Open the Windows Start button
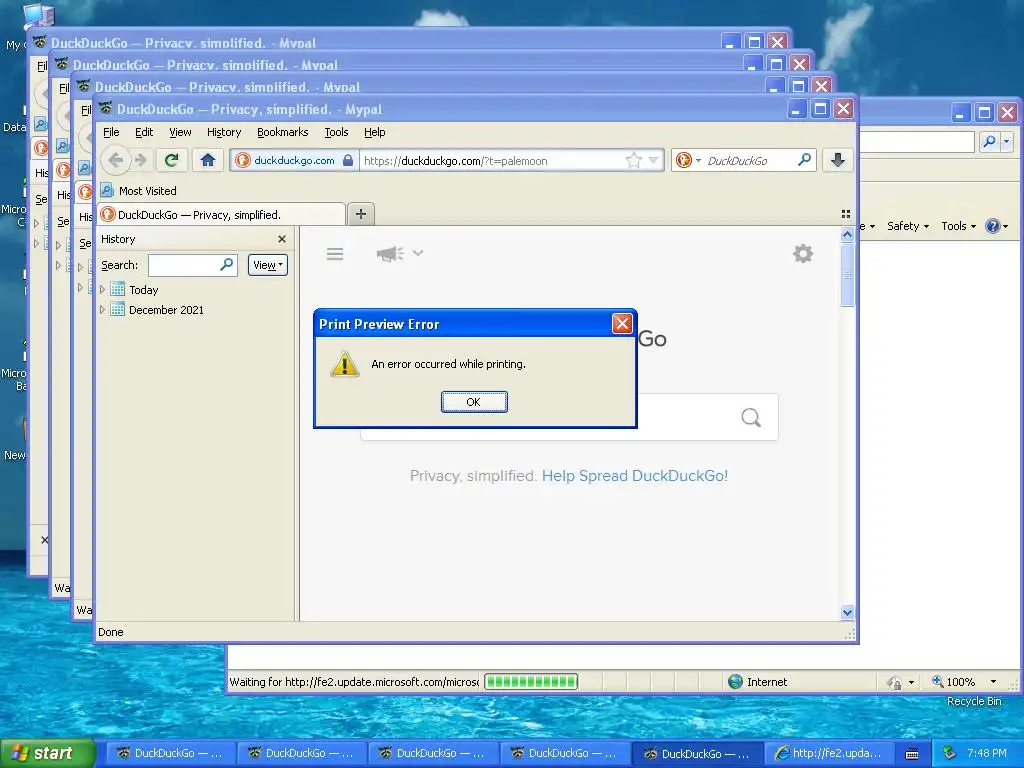 click(47, 753)
